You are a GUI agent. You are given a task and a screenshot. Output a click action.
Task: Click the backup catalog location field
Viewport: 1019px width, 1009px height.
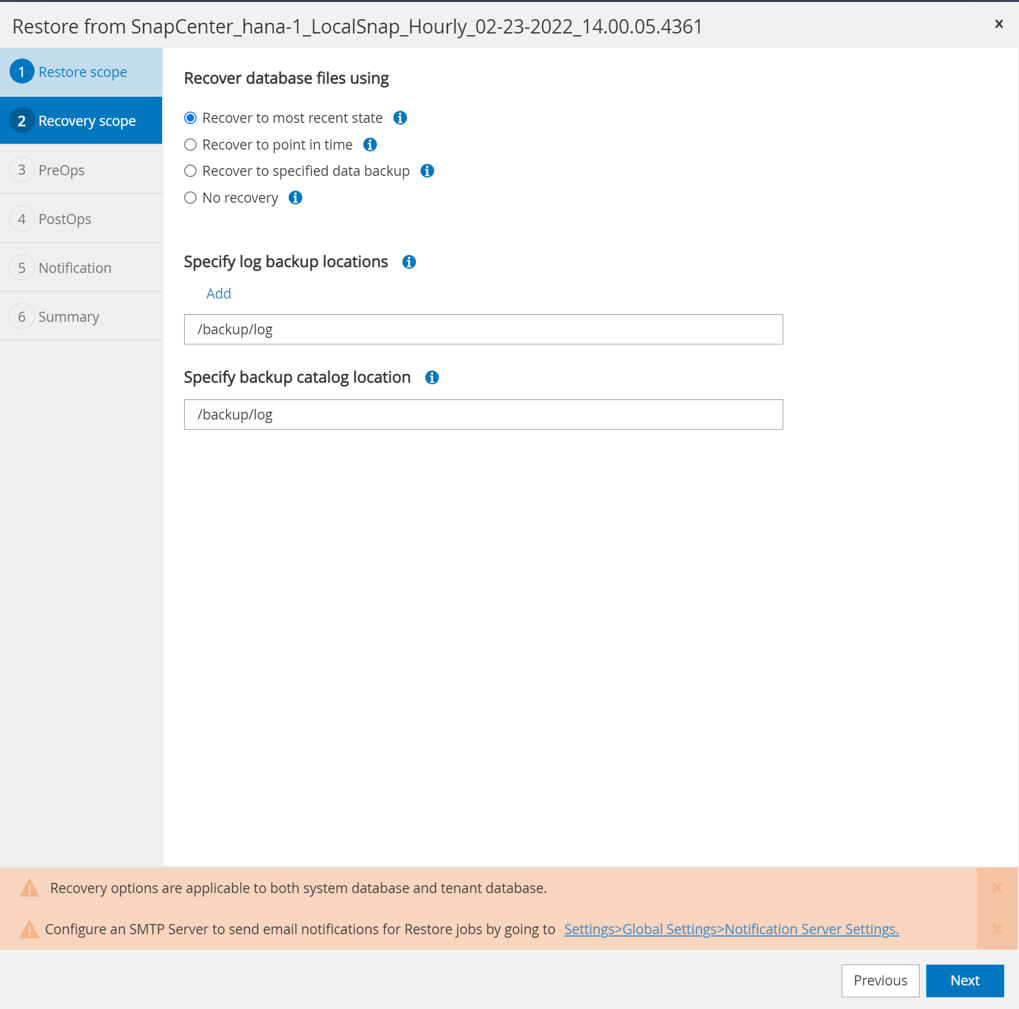[483, 415]
